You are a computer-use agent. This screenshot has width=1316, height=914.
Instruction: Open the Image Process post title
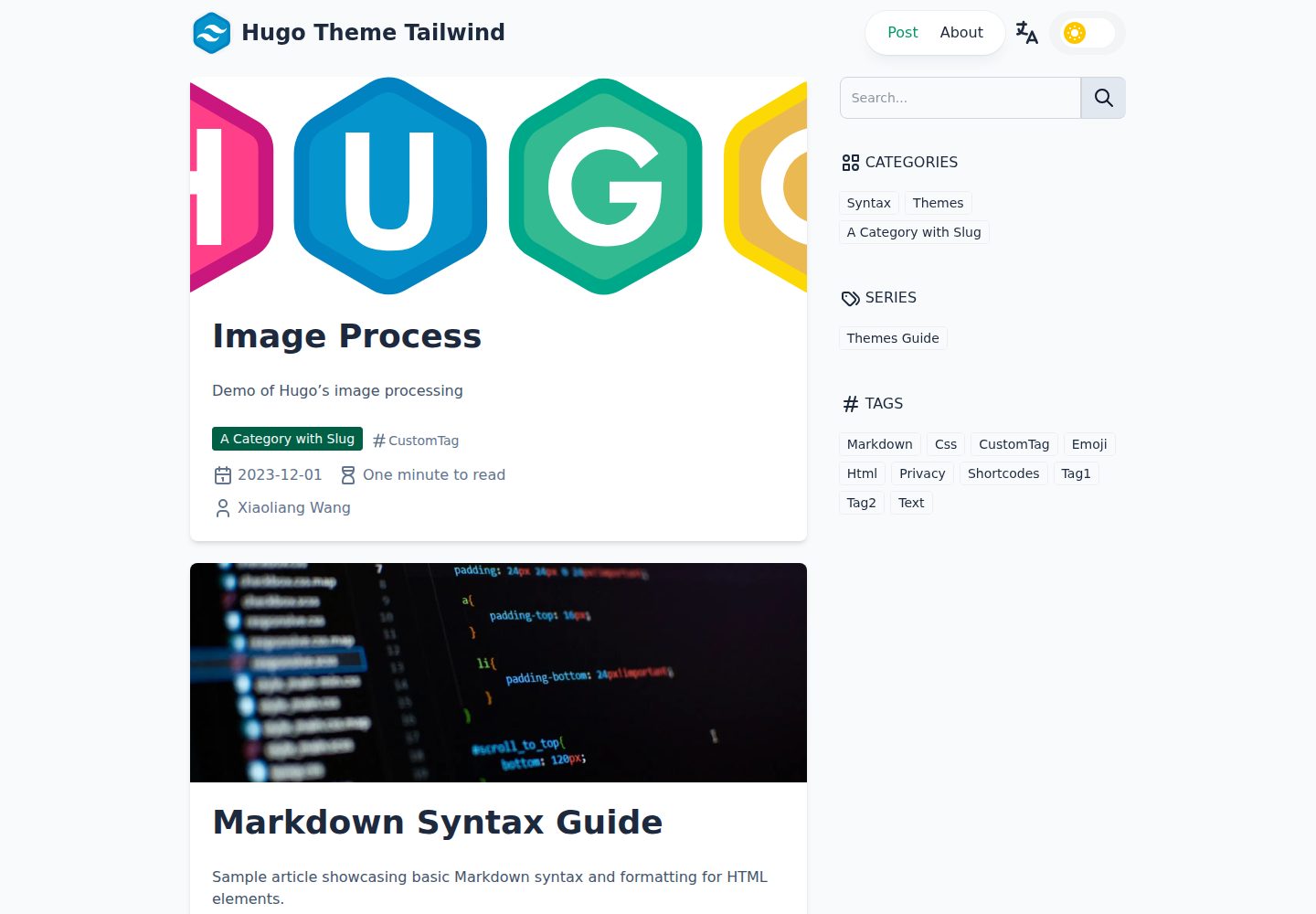point(346,336)
